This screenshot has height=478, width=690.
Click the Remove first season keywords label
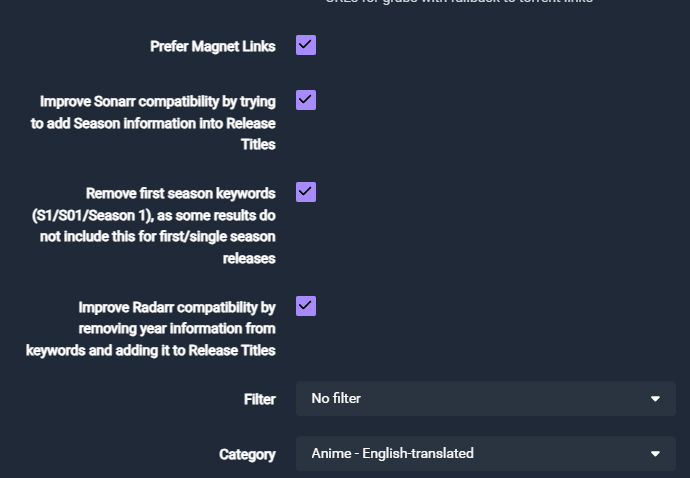click(180, 193)
